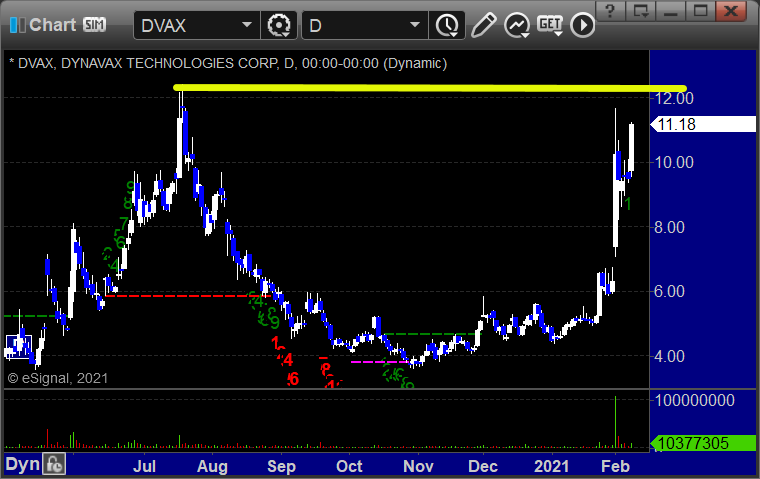This screenshot has height=479, width=760.
Task: Click the Dyn label on time axis
Action: coord(22,464)
